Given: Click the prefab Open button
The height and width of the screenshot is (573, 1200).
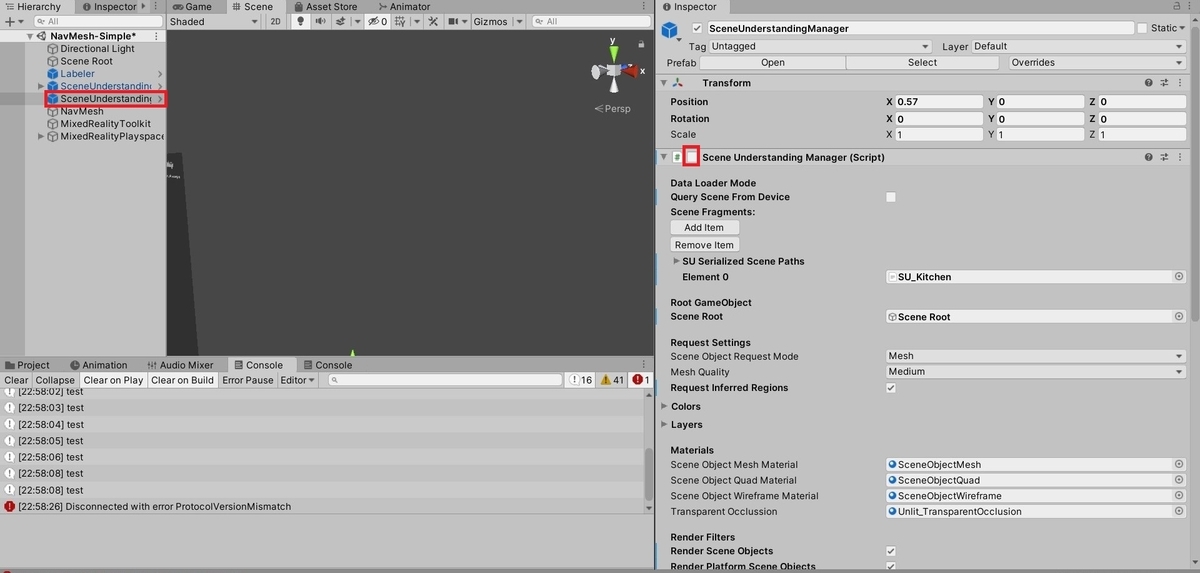Looking at the screenshot, I should point(773,62).
